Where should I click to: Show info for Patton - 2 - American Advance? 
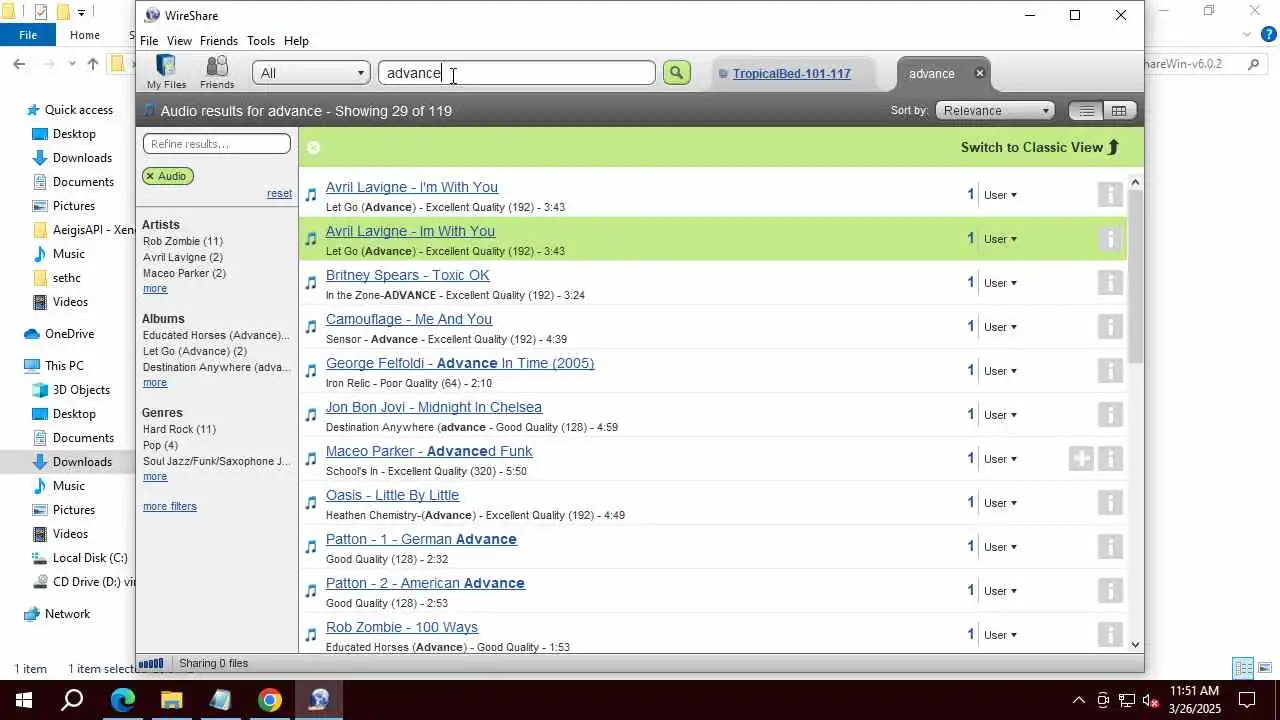click(x=1109, y=590)
